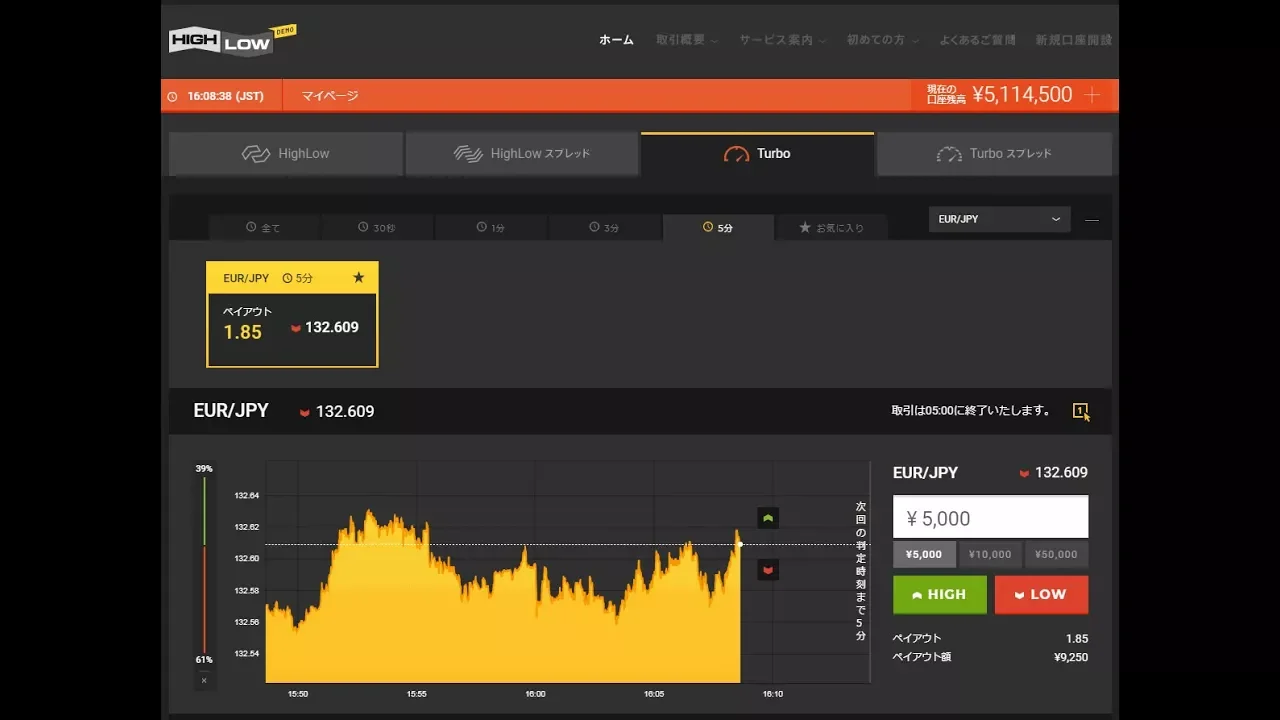Click the 132.64 label on chart price axis
1280x720 pixels.
tap(247, 495)
